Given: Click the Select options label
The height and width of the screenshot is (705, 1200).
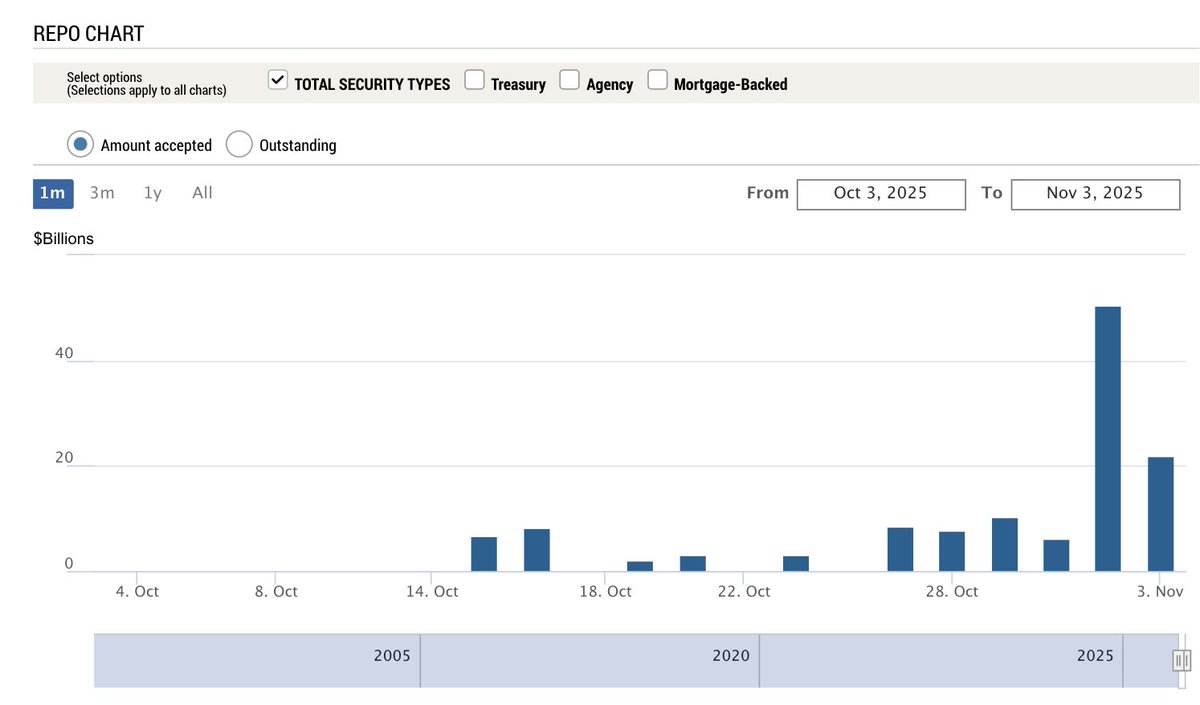Looking at the screenshot, I should [x=104, y=77].
